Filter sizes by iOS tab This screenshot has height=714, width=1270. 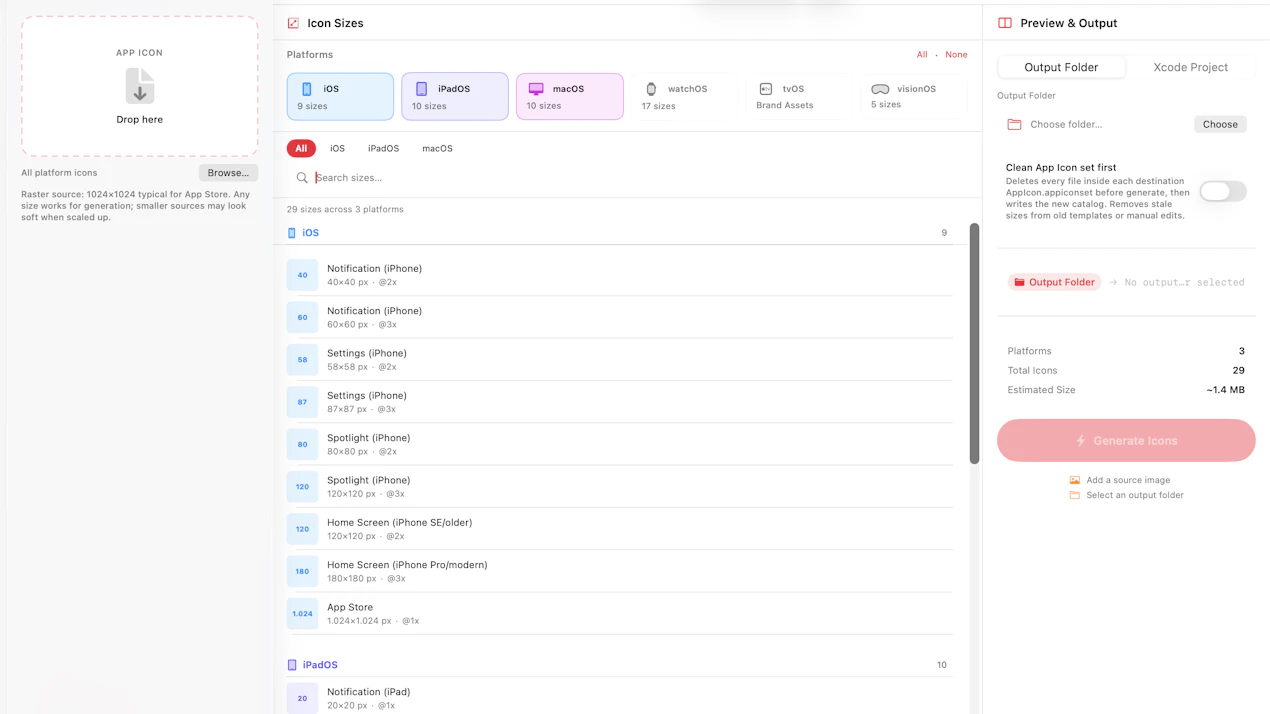(x=337, y=148)
